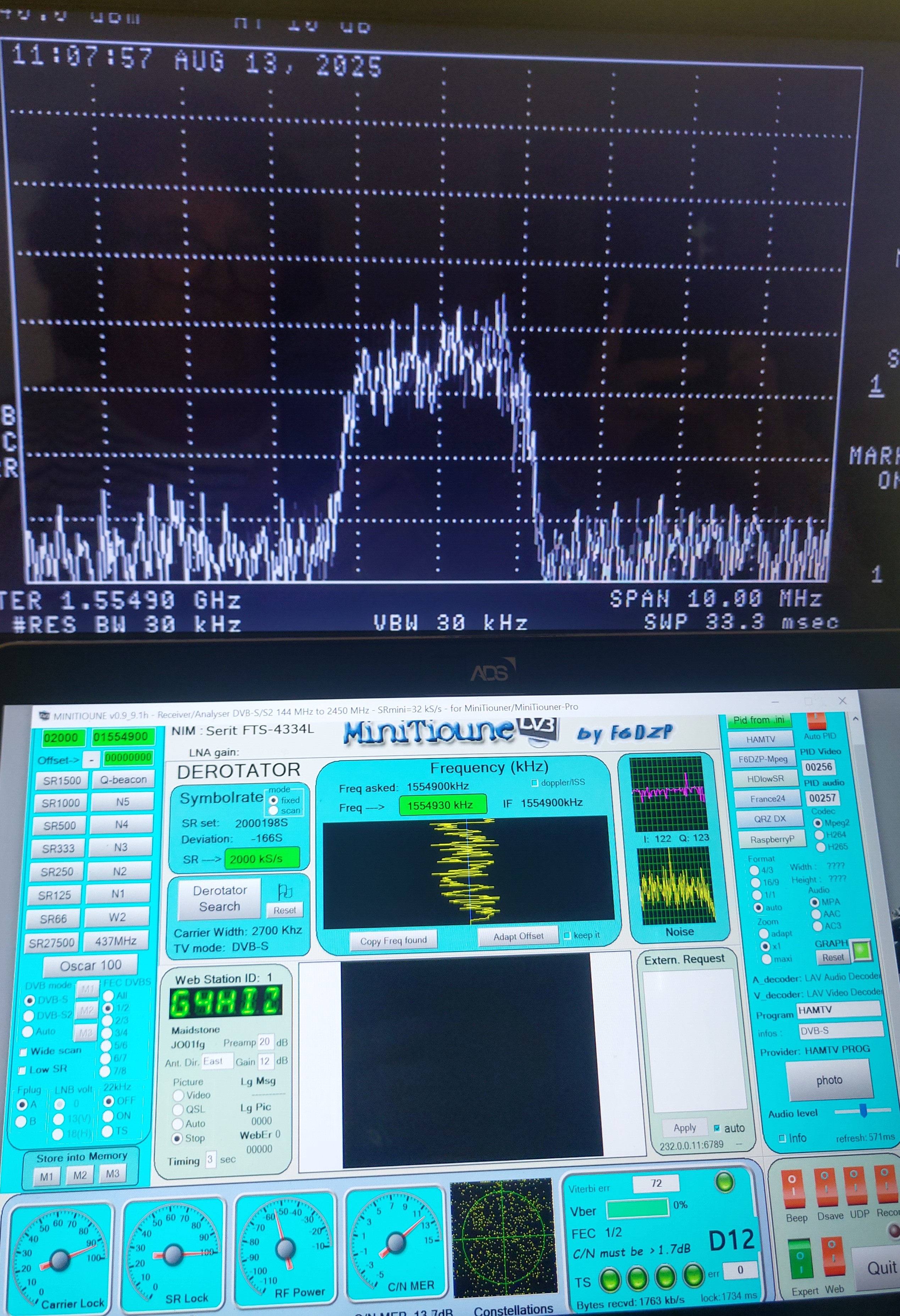Select the RaspberryP PID preset
Viewport: 900px width, 1316px height.
point(772,839)
